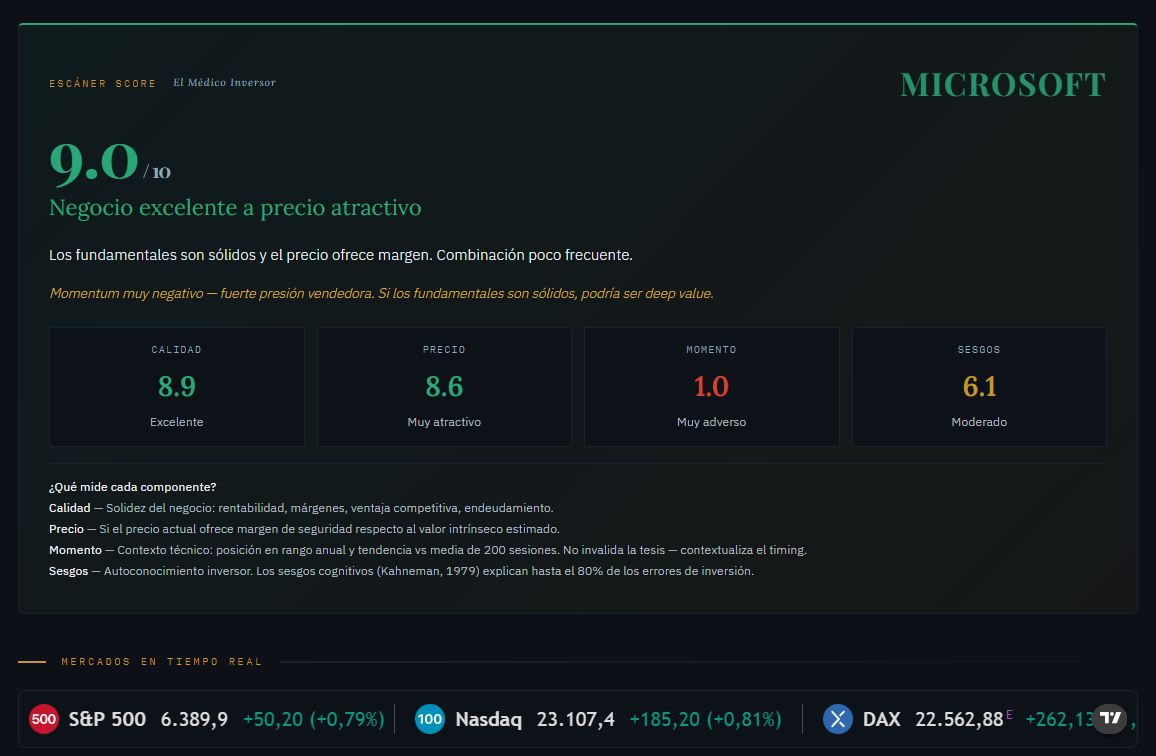Click the 'Calidad — Solidez del negocio' explanation line
Screen dimensions: 1156x756
(301, 508)
